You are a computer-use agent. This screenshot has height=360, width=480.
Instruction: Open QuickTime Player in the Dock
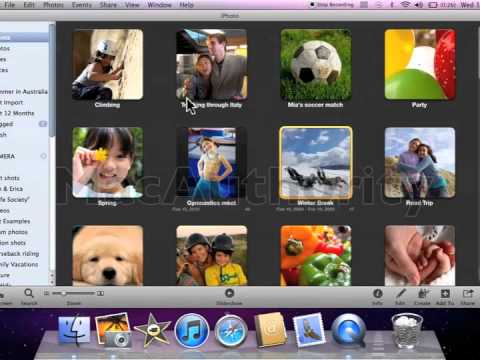349,331
